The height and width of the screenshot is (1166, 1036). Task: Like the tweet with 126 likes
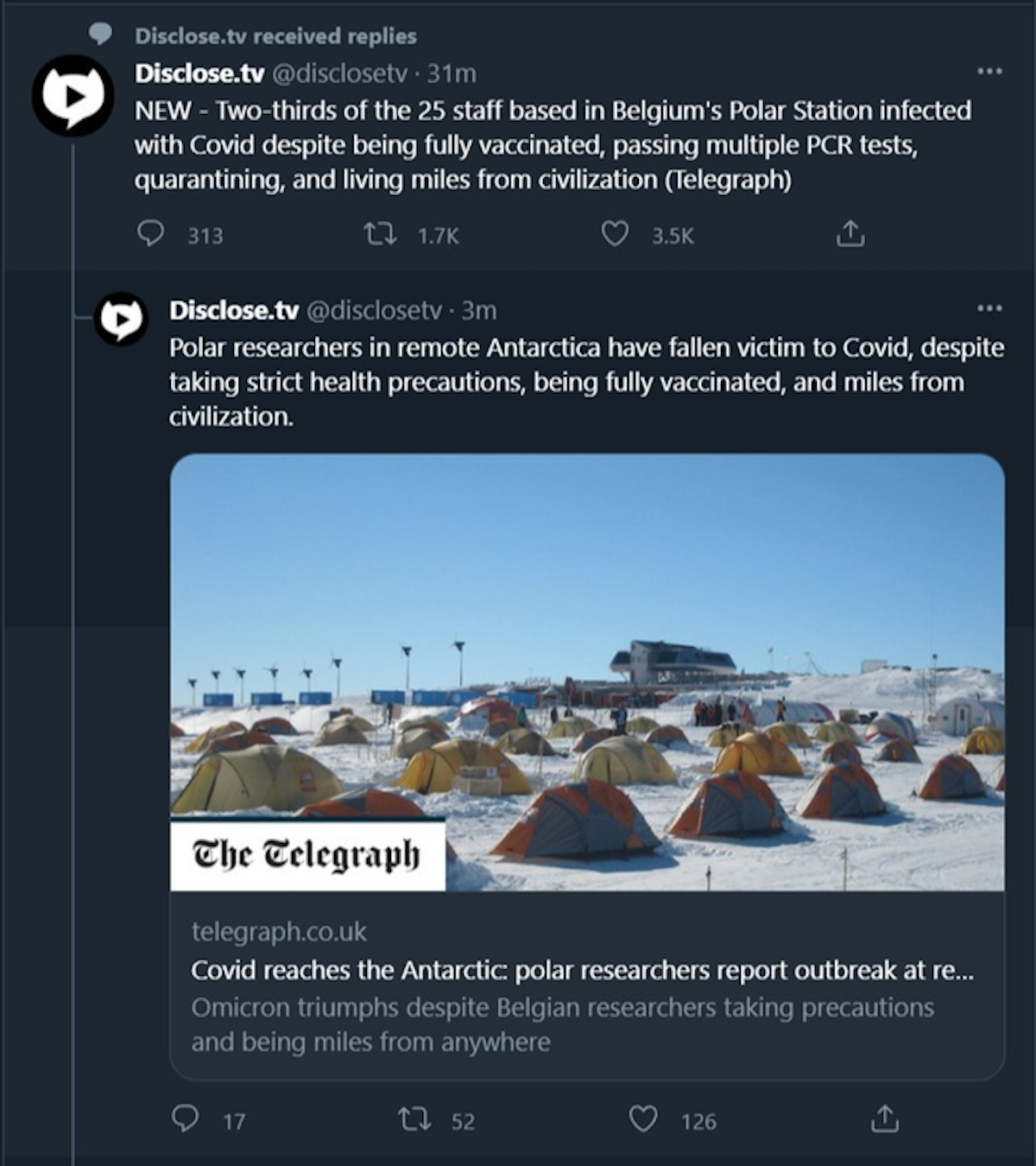[642, 1120]
